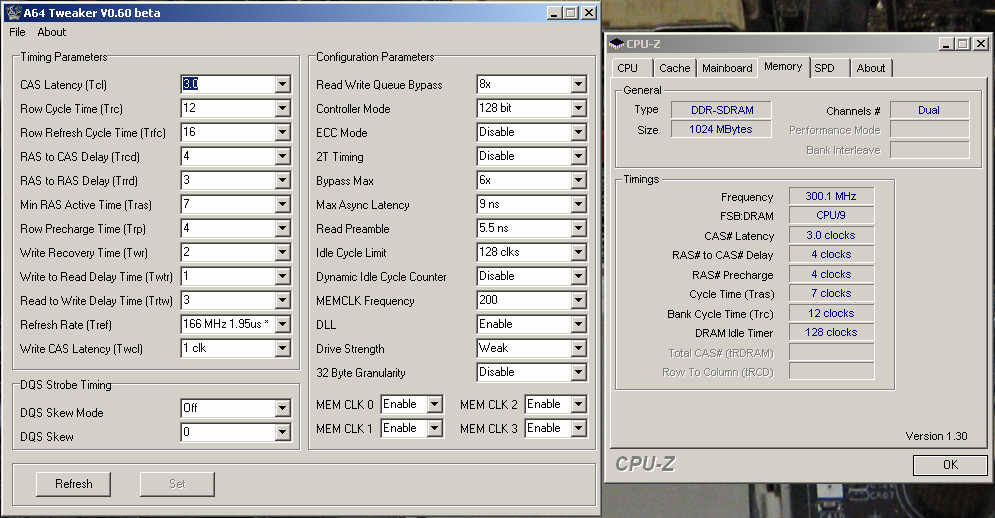Viewport: 995px width, 518px height.
Task: Open the Mainboard tab in CPU-Z
Action: [727, 68]
